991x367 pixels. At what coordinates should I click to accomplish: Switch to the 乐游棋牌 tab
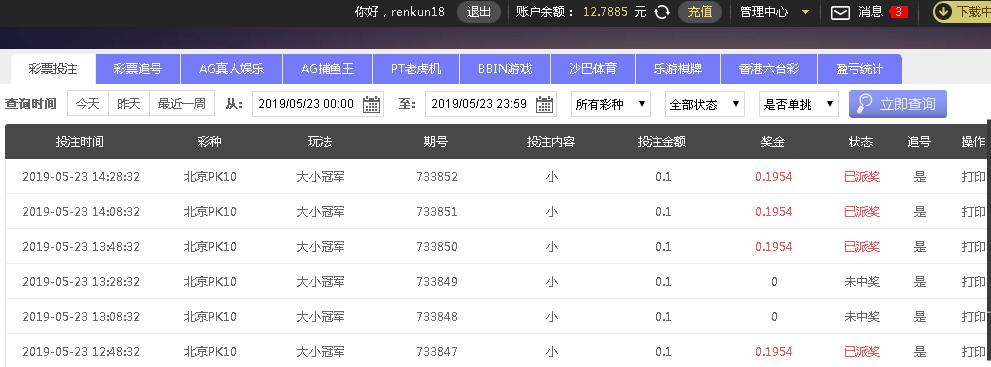[678, 69]
